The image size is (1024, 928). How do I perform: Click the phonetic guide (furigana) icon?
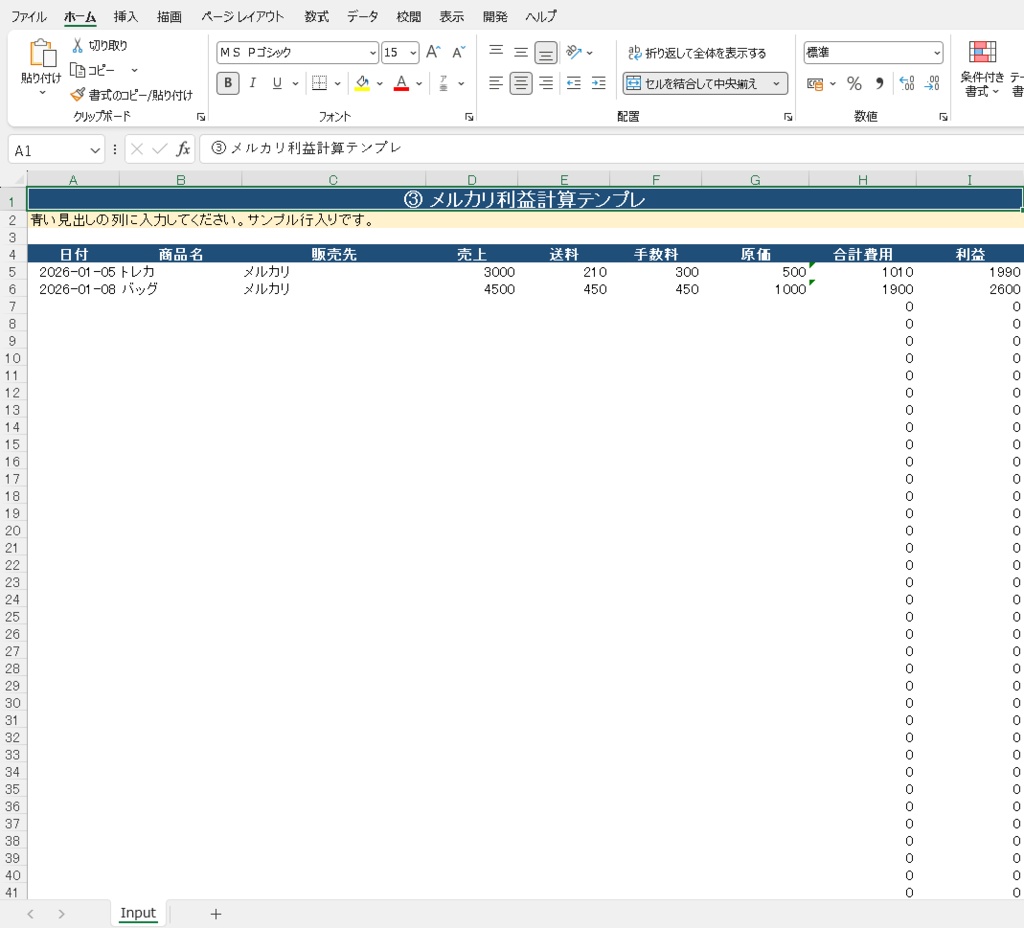[443, 83]
